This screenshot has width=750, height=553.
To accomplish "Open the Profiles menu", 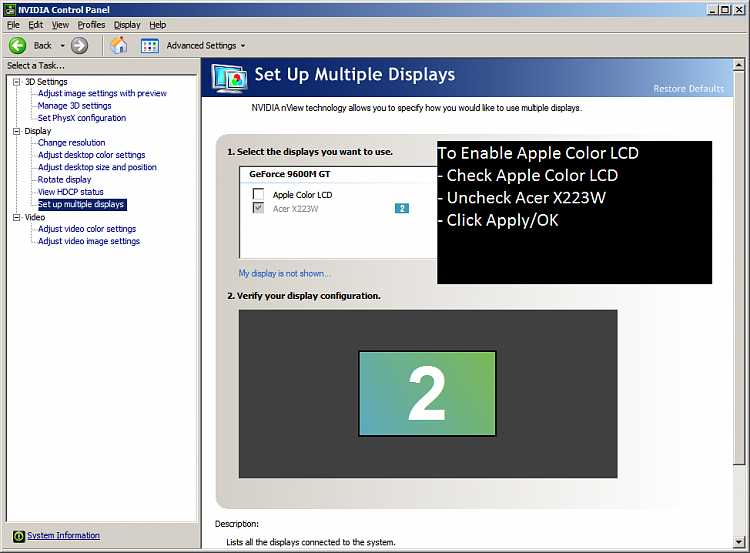I will [x=91, y=25].
